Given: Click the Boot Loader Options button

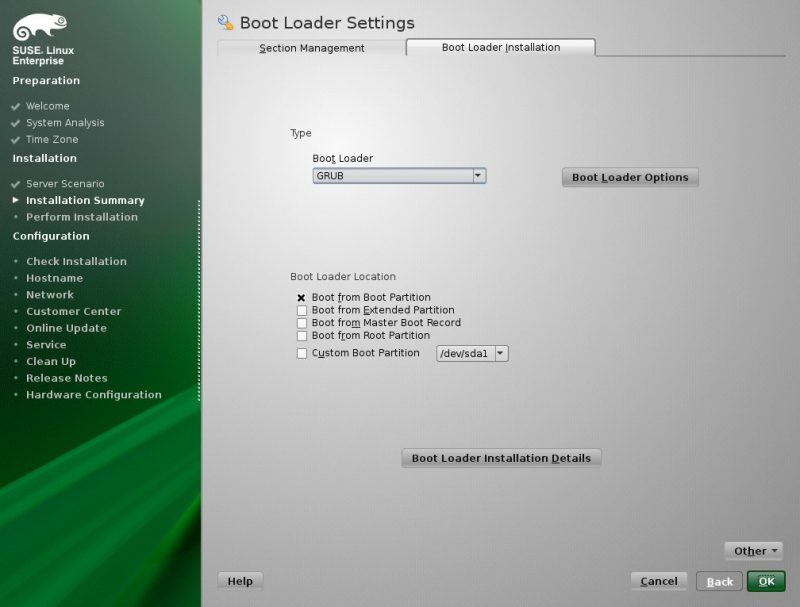Looking at the screenshot, I should [630, 177].
